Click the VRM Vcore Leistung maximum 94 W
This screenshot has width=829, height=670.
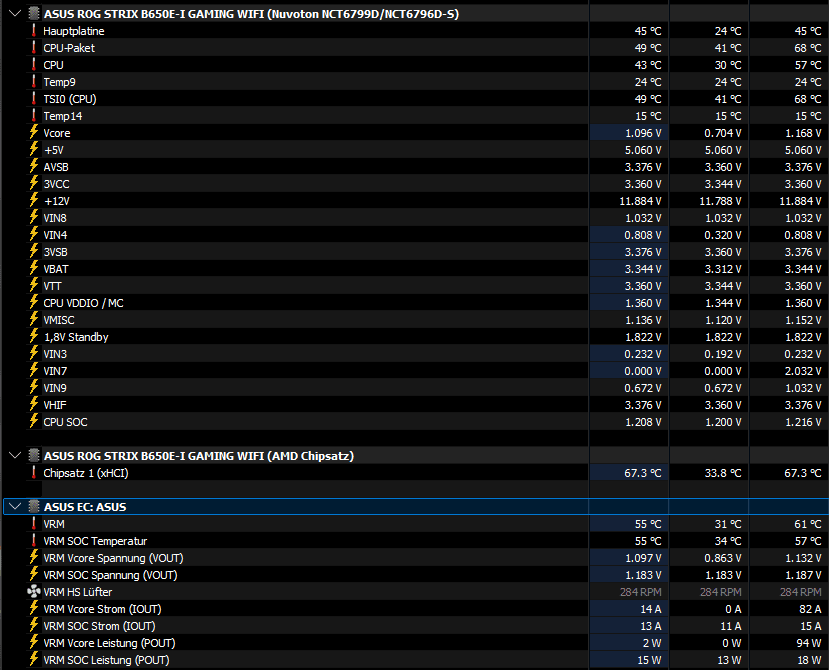click(809, 643)
